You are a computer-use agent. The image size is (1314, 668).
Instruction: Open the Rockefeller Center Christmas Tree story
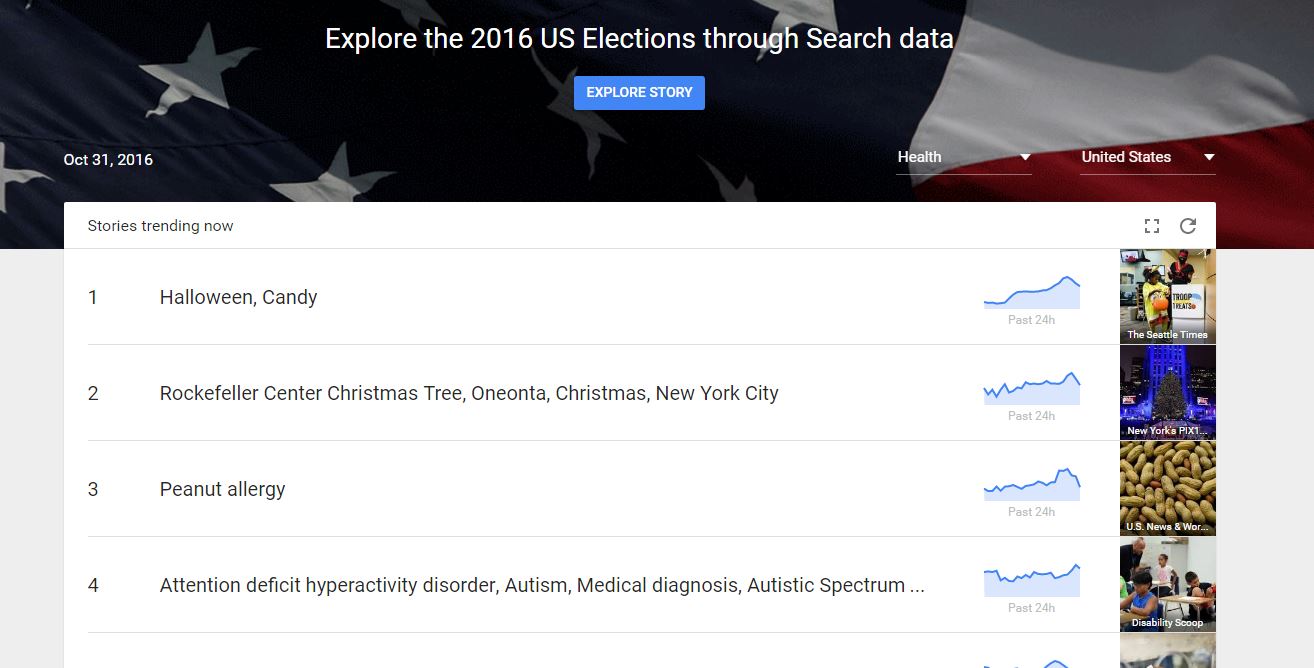(x=469, y=393)
